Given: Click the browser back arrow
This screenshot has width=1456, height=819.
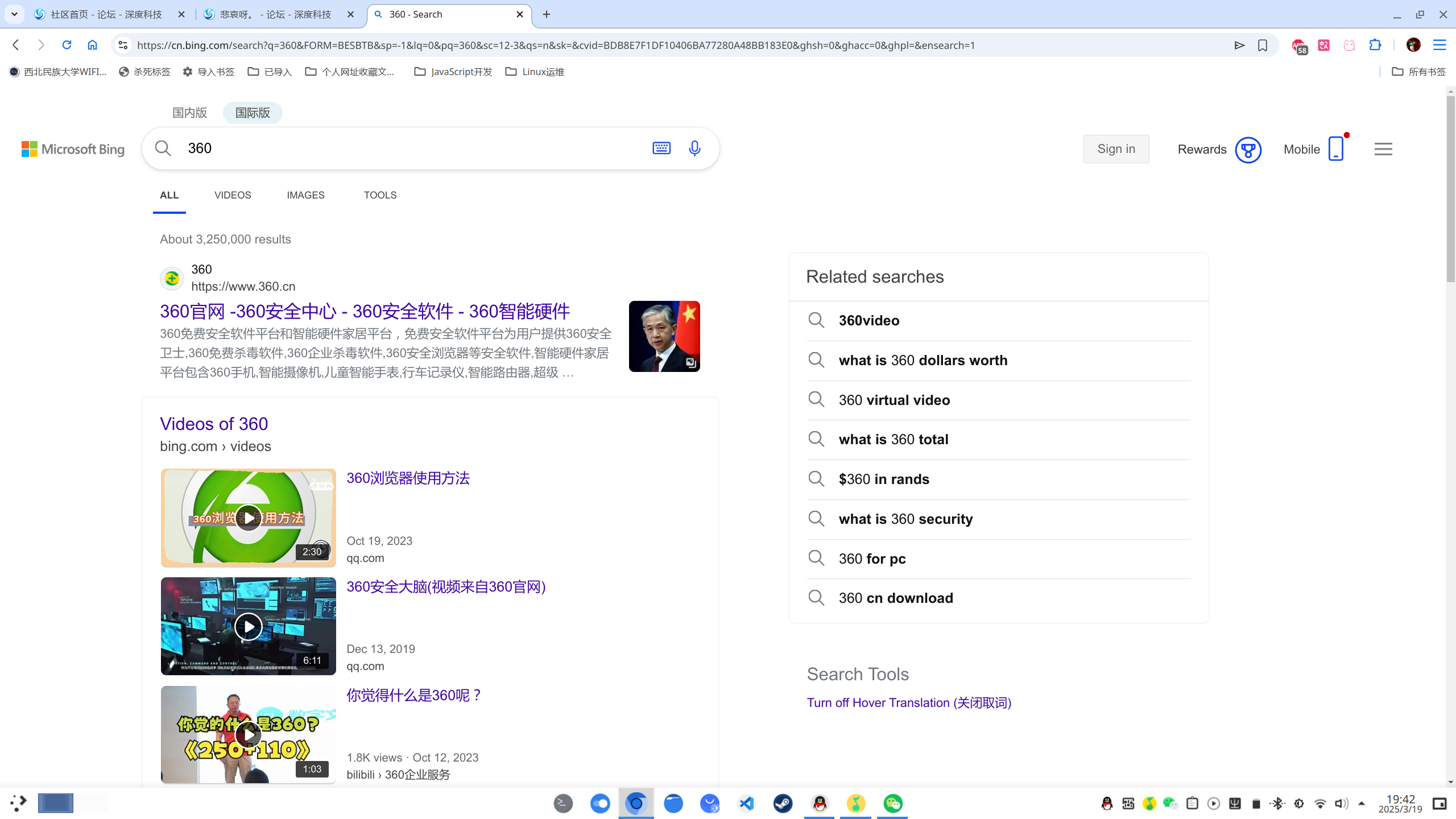Looking at the screenshot, I should click(16, 45).
